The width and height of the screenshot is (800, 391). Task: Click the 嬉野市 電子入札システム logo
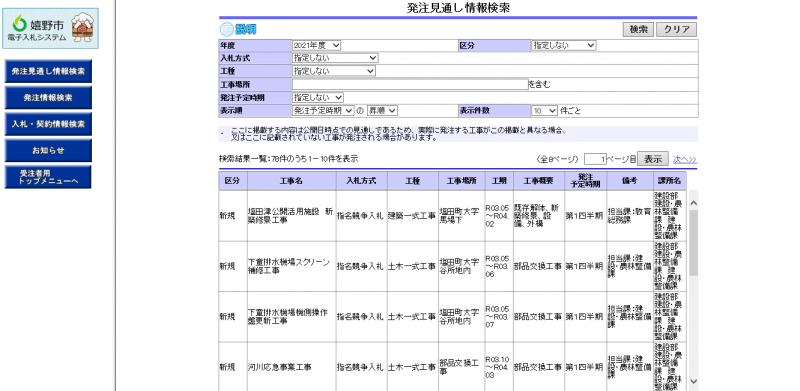pyautogui.click(x=50, y=29)
